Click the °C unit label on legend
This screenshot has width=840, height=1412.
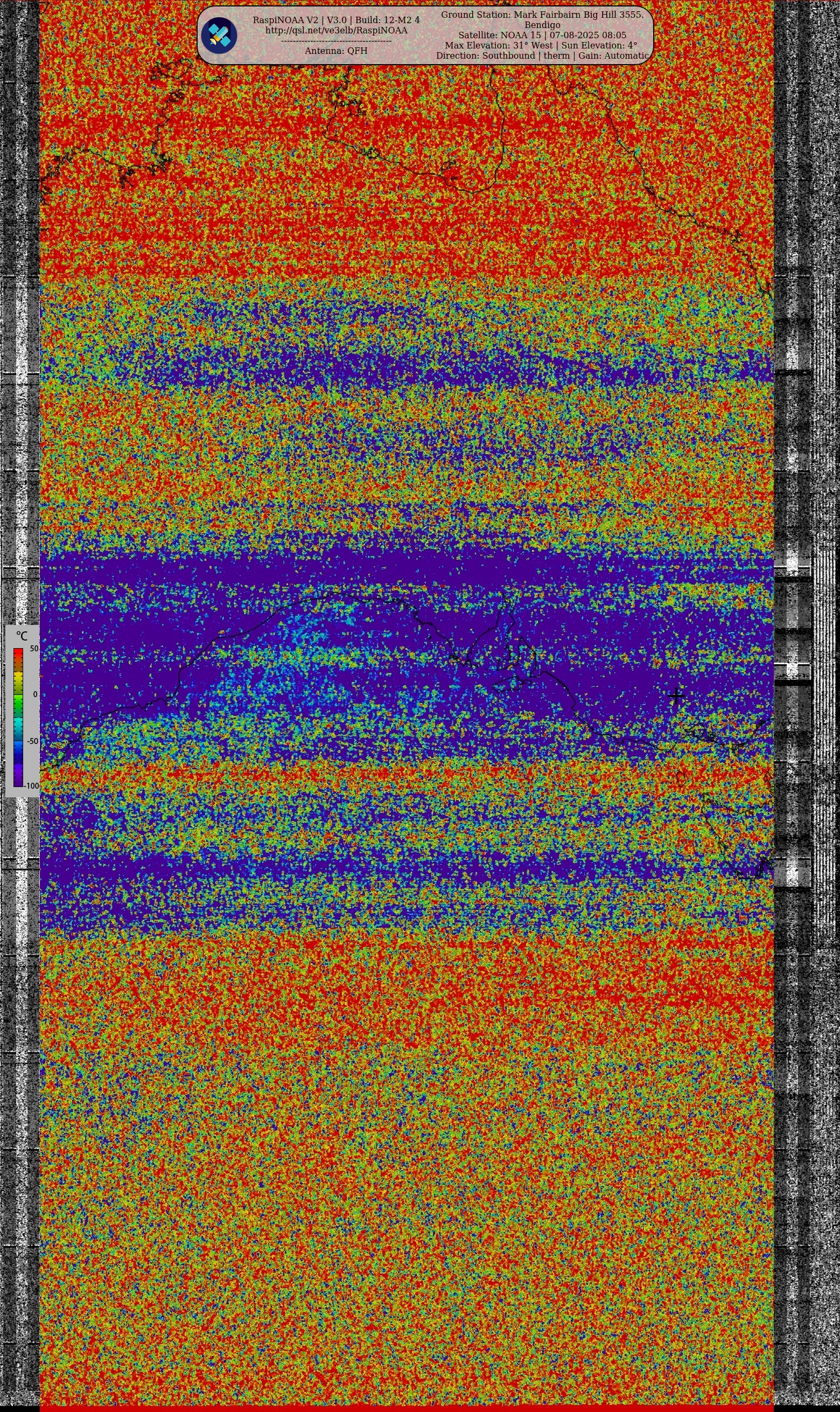pos(22,636)
